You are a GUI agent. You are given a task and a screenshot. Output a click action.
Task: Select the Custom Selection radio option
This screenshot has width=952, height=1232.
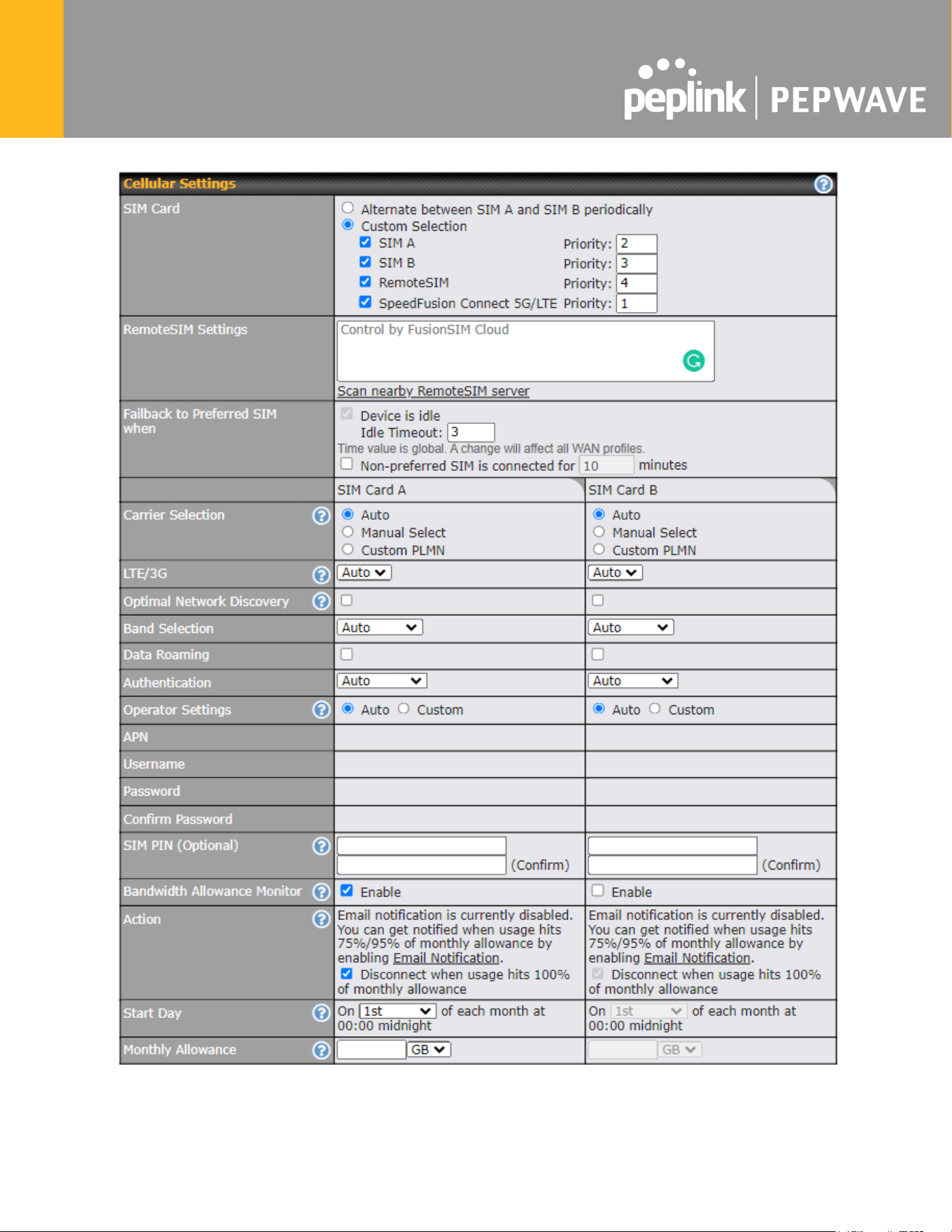pyautogui.click(x=348, y=225)
